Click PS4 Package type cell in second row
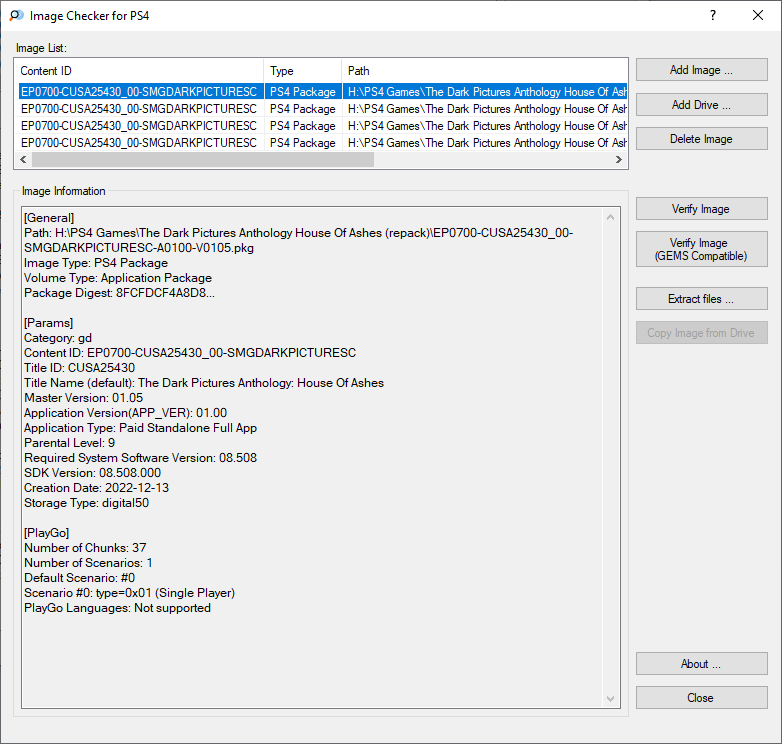Viewport: 782px width, 744px height. (303, 109)
